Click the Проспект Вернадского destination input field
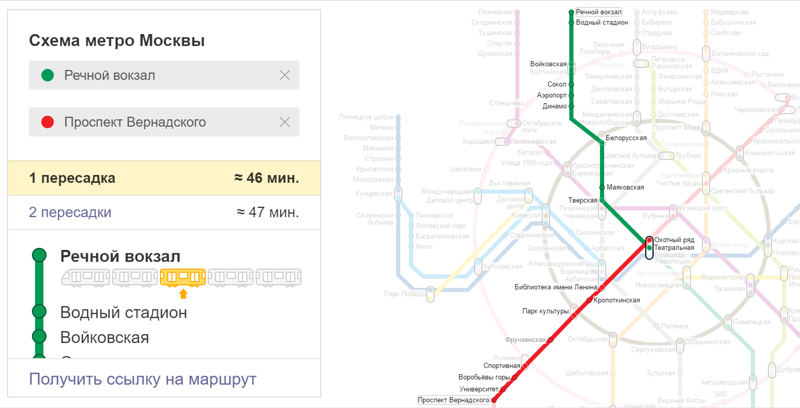Image resolution: width=800 pixels, height=408 pixels. (x=164, y=122)
